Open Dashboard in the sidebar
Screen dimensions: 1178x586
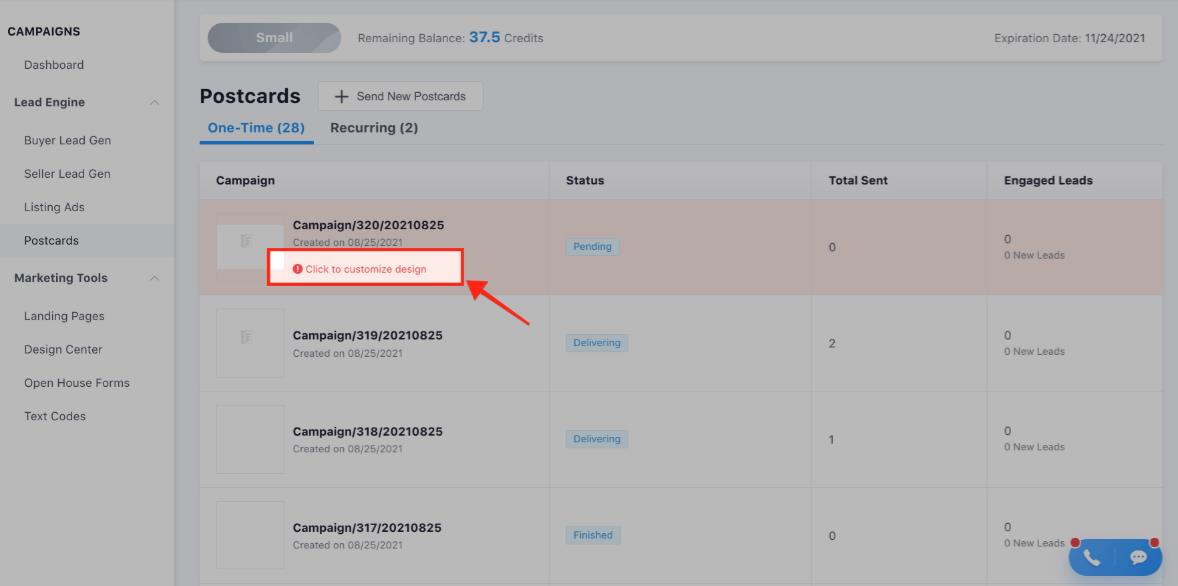54,65
